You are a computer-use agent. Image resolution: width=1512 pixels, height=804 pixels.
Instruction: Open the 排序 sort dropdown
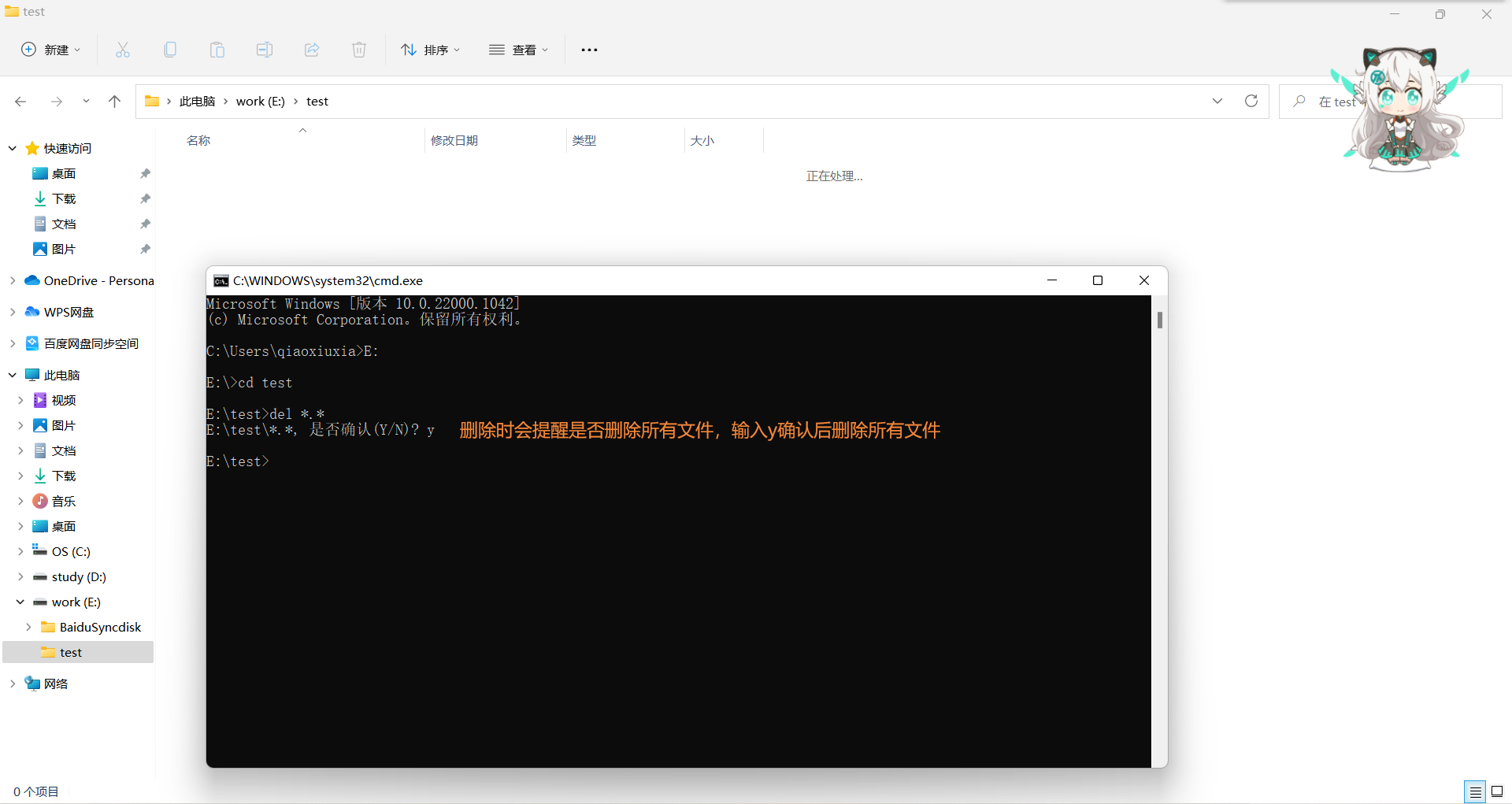pos(430,50)
